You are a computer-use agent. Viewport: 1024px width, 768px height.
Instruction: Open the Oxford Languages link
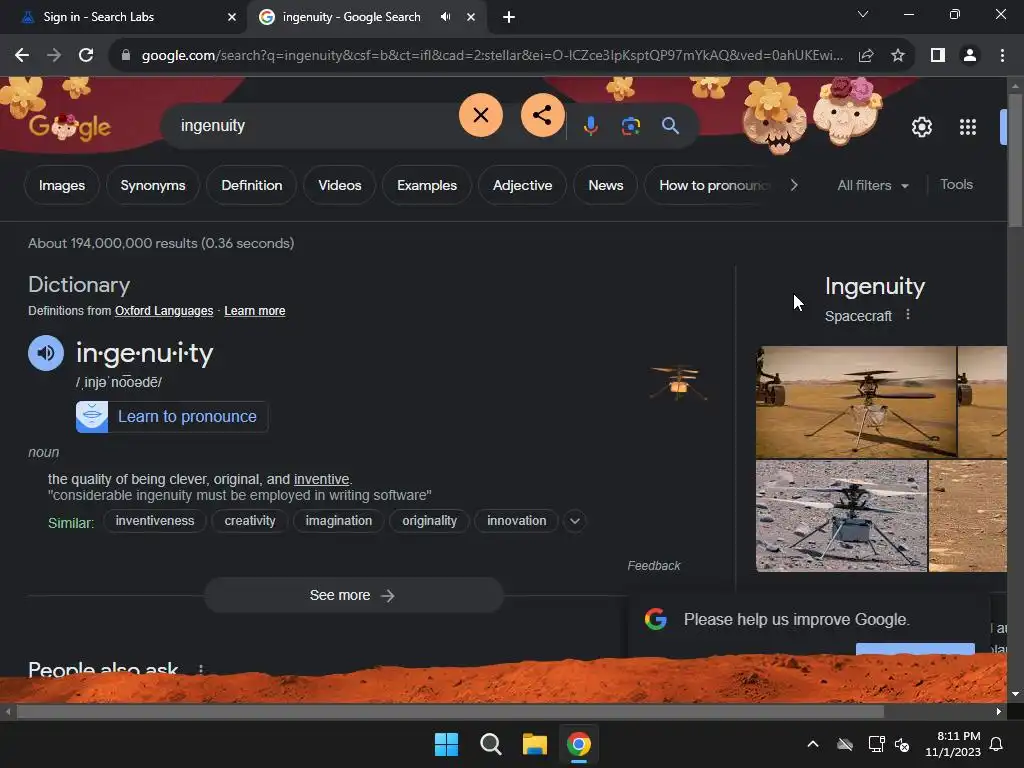(164, 311)
